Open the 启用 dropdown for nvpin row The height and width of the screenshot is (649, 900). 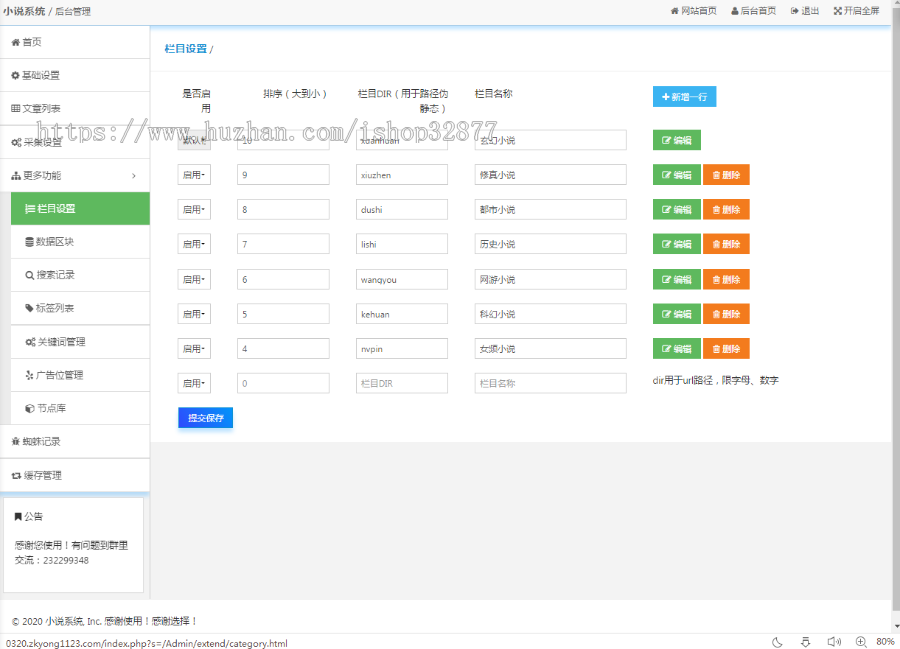coord(194,349)
